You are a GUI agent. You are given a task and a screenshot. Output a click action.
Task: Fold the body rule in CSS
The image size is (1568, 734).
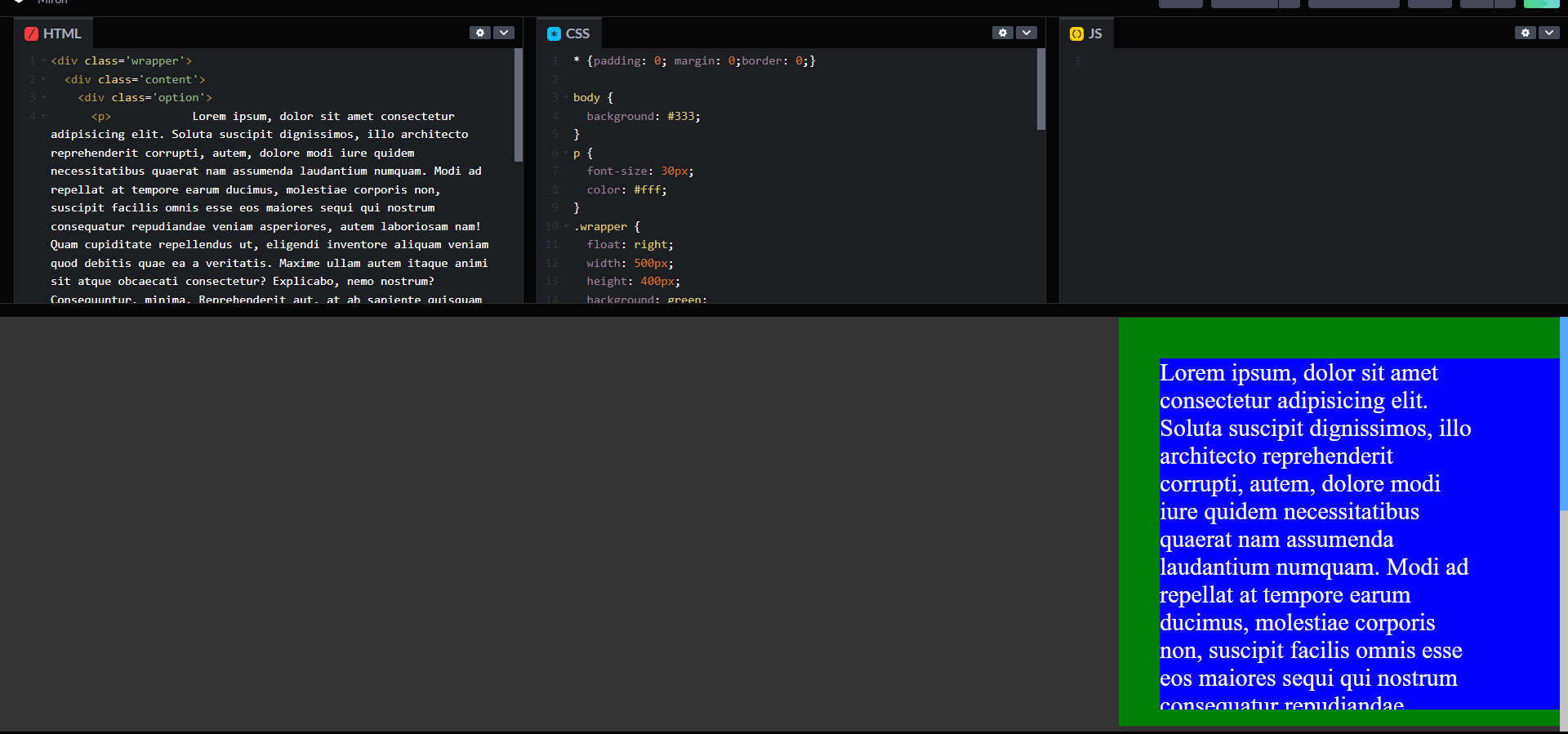(x=566, y=97)
